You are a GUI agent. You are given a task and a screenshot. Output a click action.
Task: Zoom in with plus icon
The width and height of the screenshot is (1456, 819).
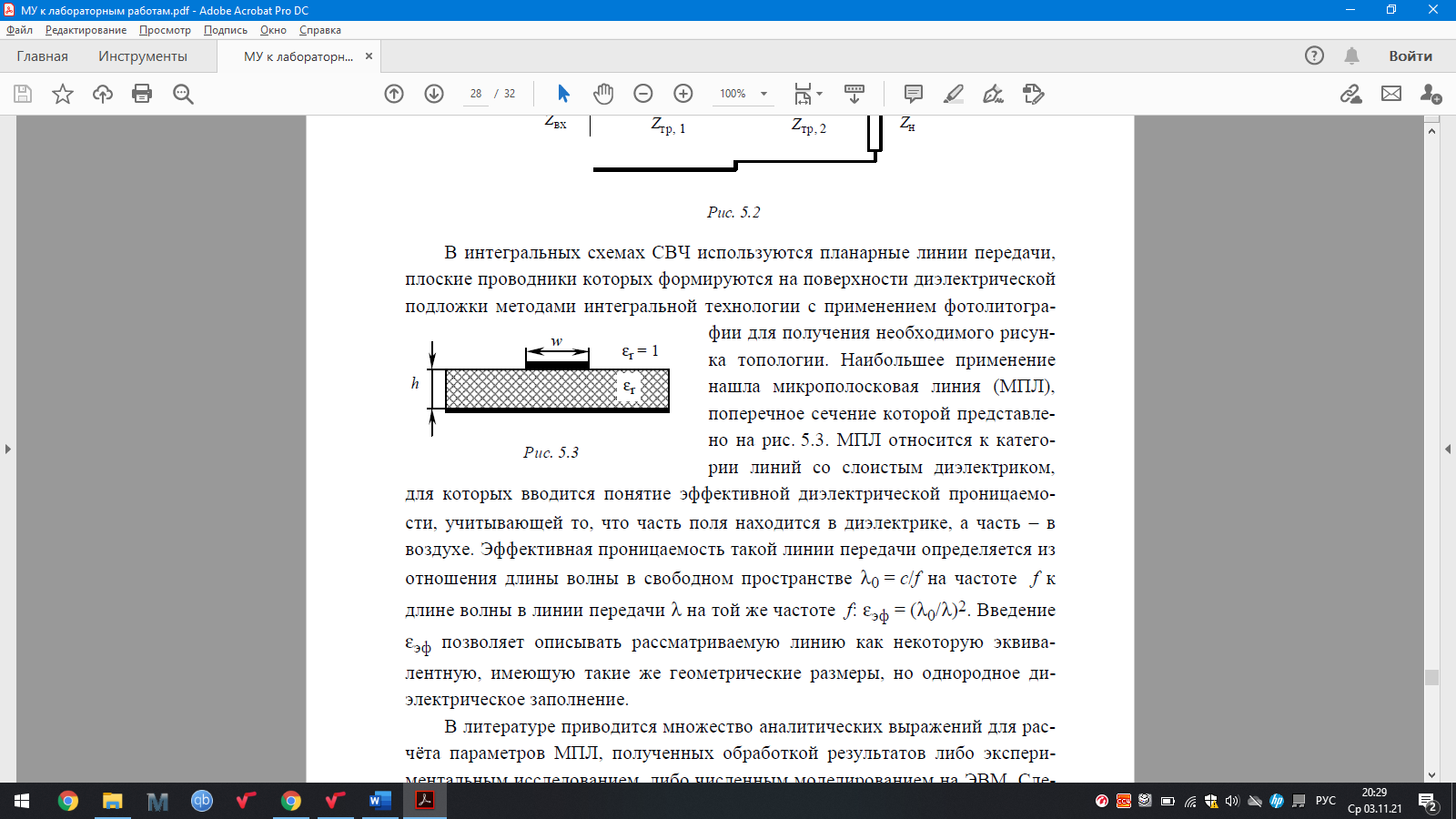683,94
